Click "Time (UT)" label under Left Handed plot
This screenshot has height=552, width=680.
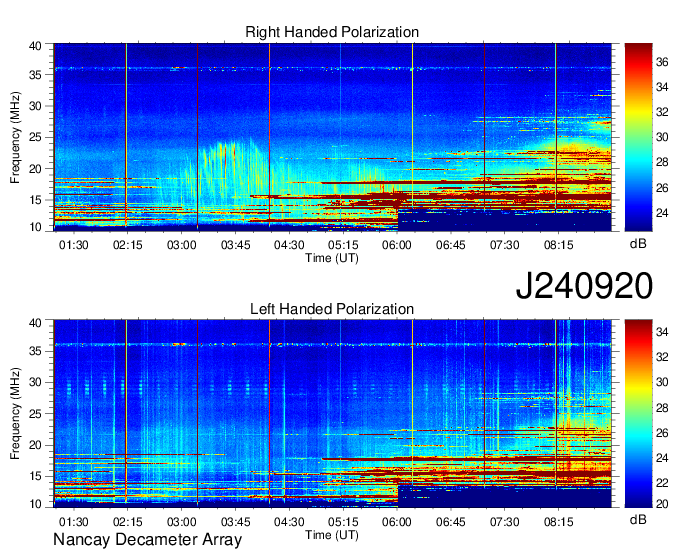pyautogui.click(x=332, y=535)
